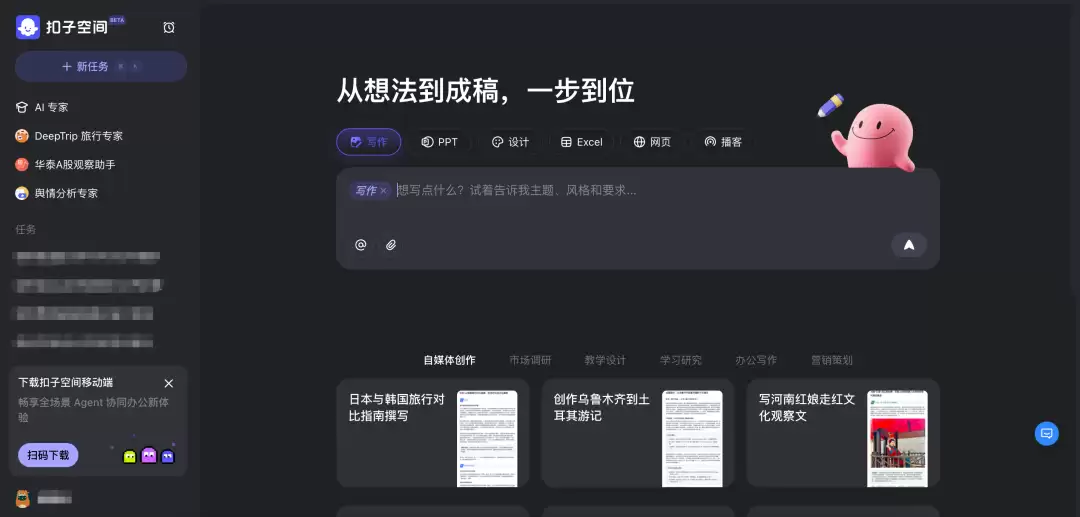Switch to the 播客 mode tab

coord(723,142)
